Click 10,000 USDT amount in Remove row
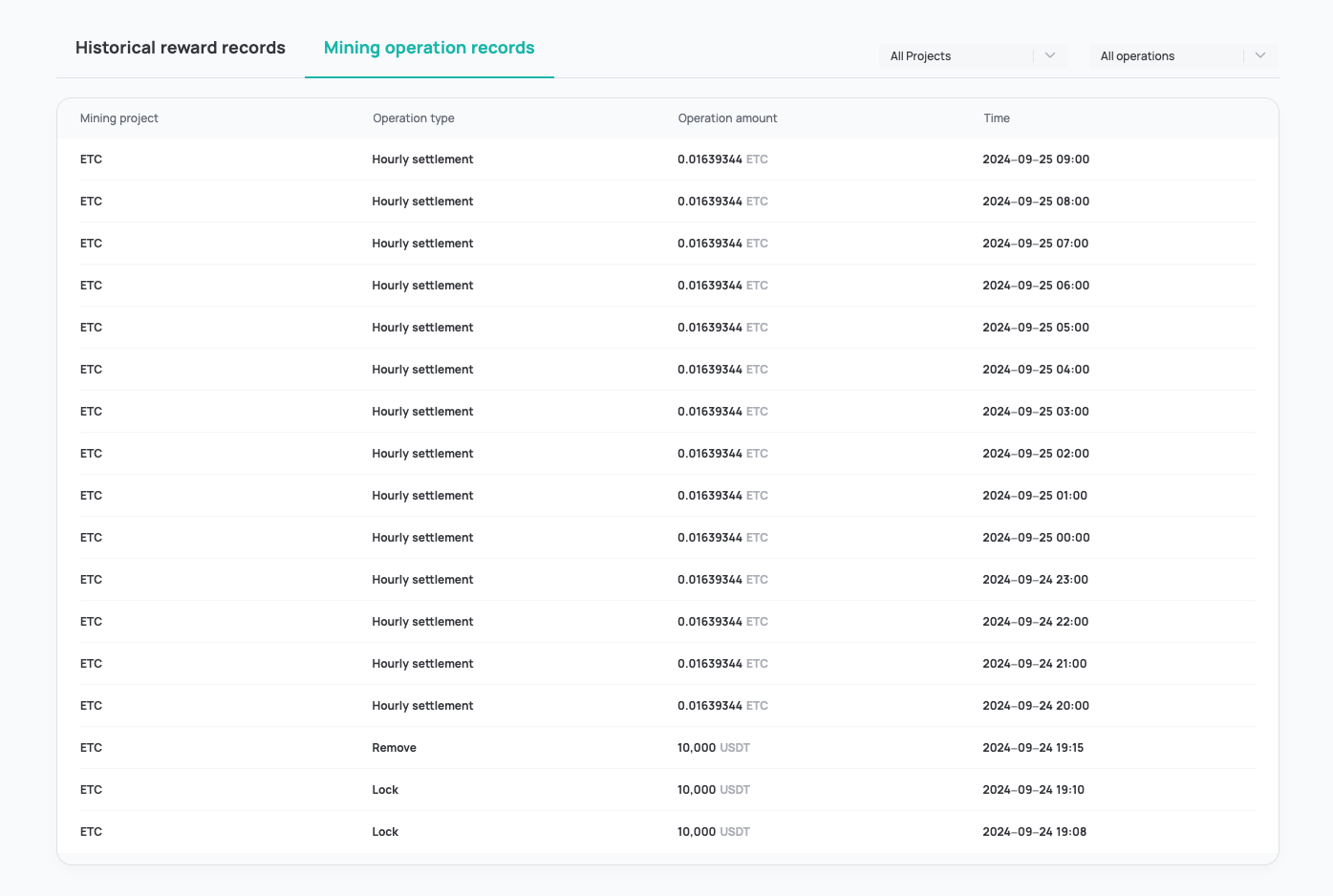 [x=714, y=748]
